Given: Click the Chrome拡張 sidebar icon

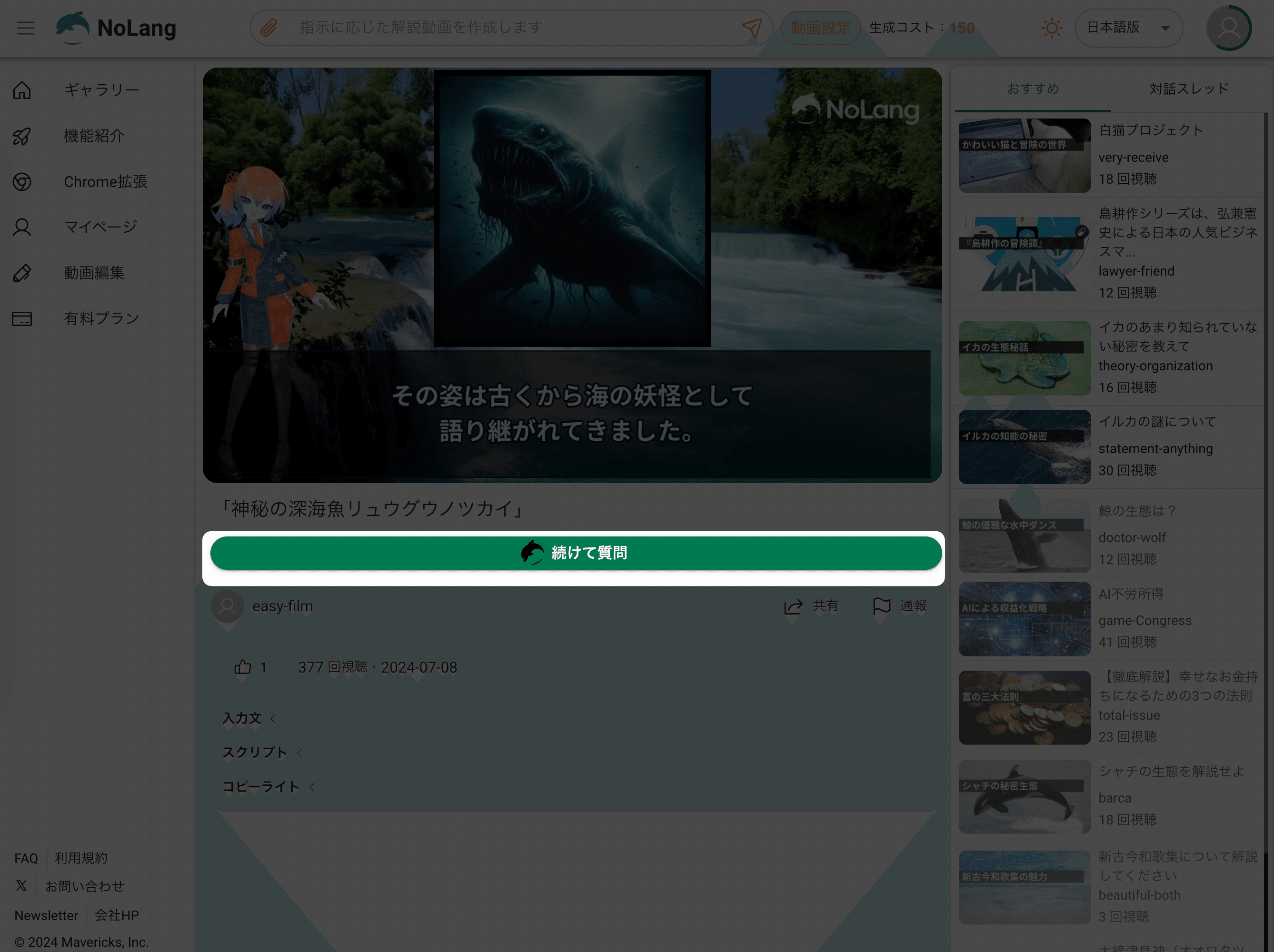Looking at the screenshot, I should coord(22,182).
